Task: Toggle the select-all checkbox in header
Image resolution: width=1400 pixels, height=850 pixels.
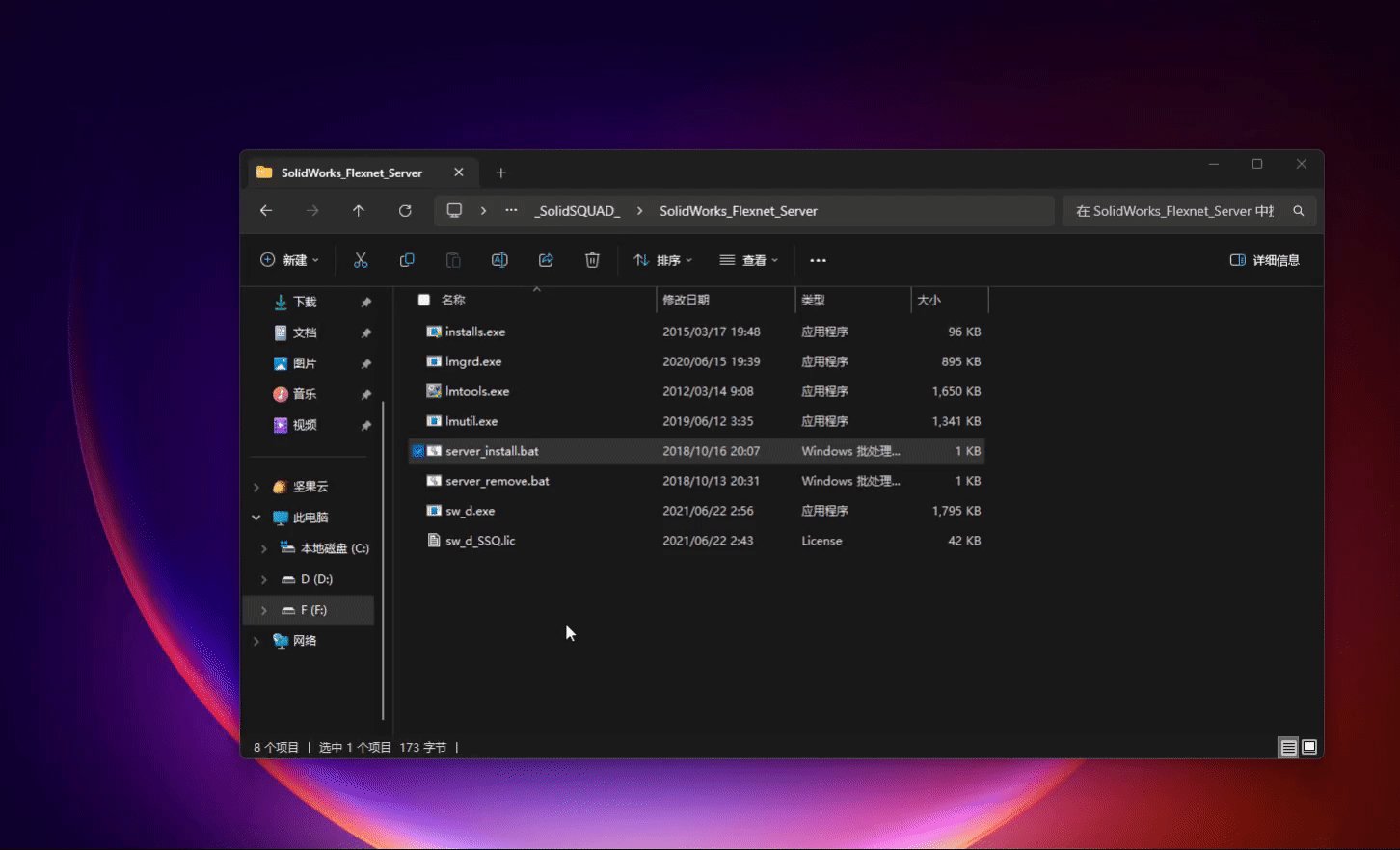Action: point(423,300)
